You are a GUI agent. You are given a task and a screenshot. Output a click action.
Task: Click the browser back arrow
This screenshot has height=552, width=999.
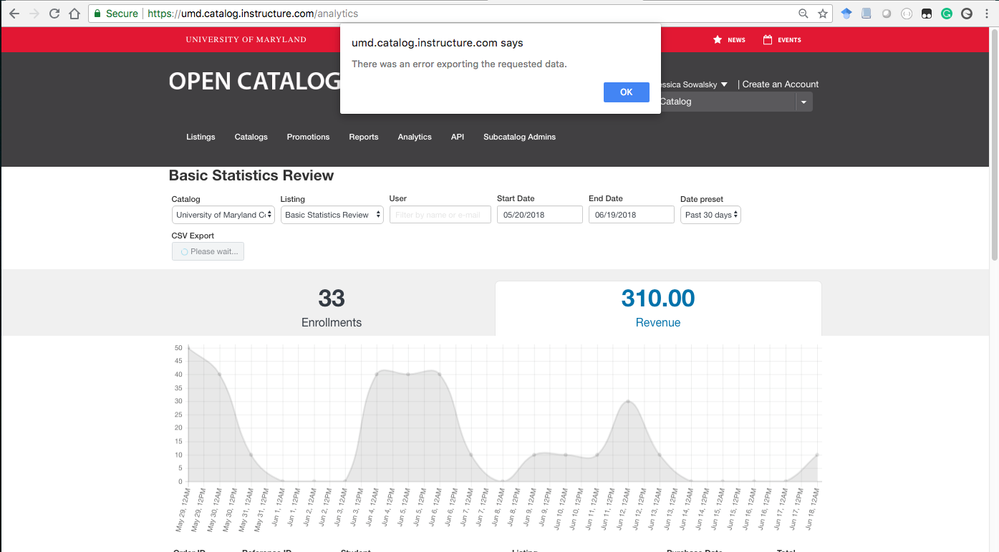coord(13,14)
